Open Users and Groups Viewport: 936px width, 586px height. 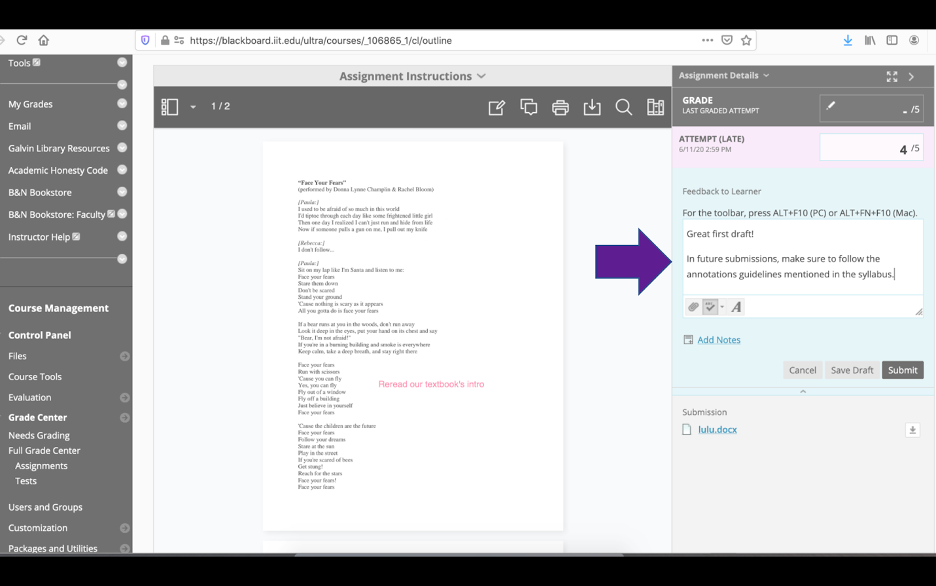(45, 507)
